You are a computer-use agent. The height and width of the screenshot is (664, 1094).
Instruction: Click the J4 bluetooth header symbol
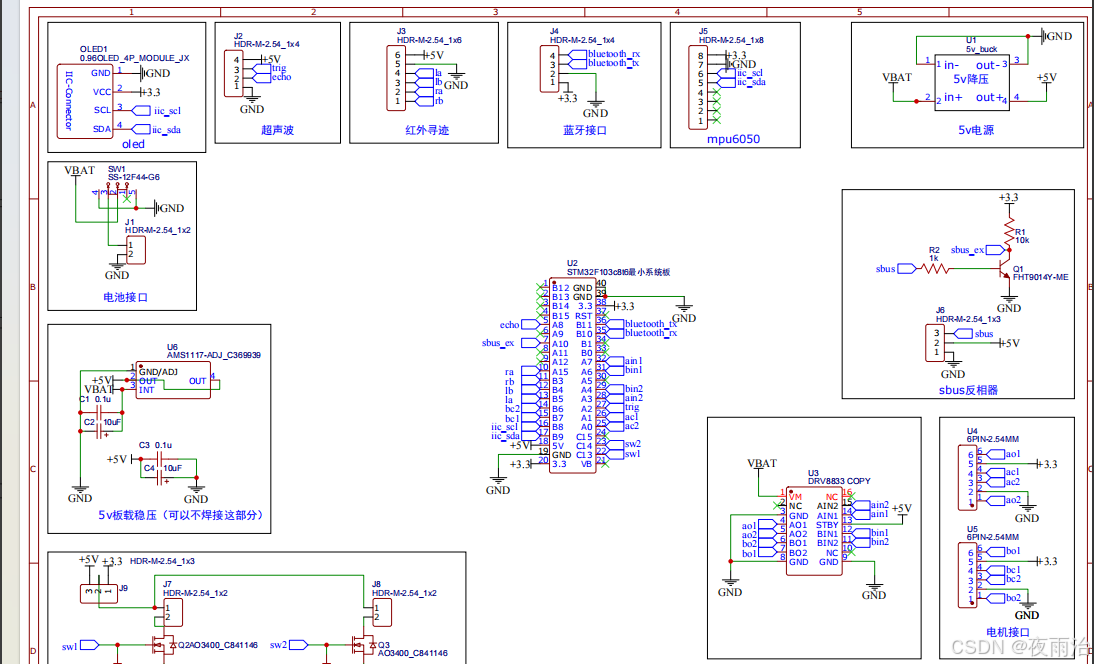(x=548, y=68)
